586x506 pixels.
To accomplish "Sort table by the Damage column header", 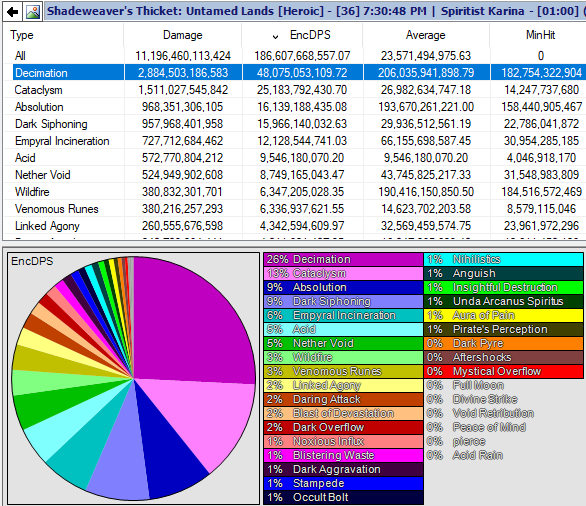I will pos(183,35).
